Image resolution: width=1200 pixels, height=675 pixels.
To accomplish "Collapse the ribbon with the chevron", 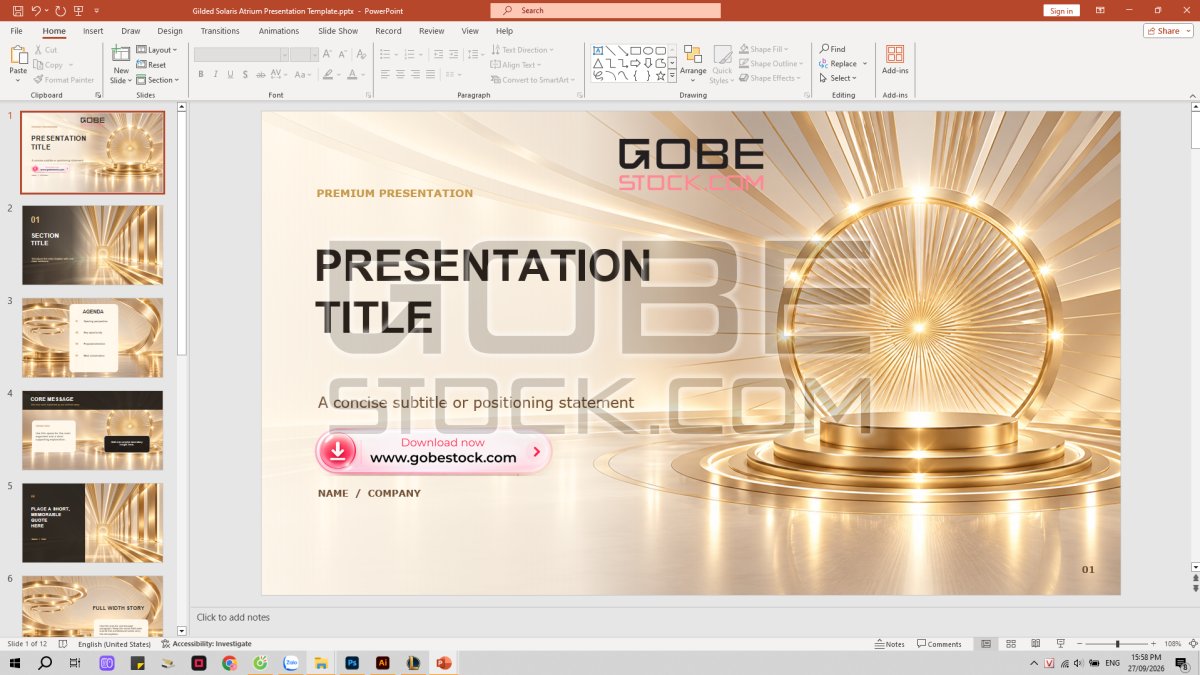I will click(x=1191, y=95).
